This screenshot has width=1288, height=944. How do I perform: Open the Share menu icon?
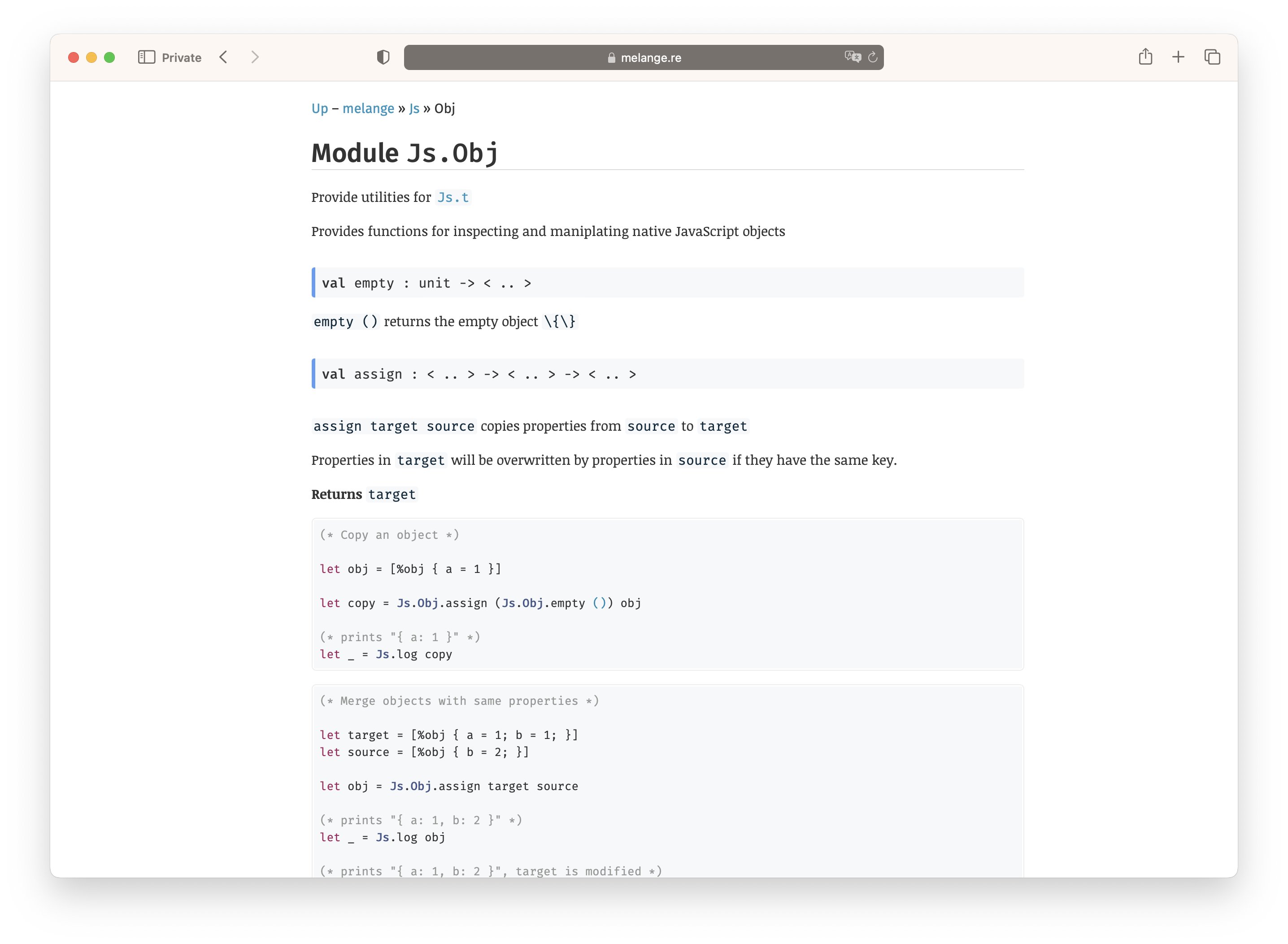[x=1145, y=57]
